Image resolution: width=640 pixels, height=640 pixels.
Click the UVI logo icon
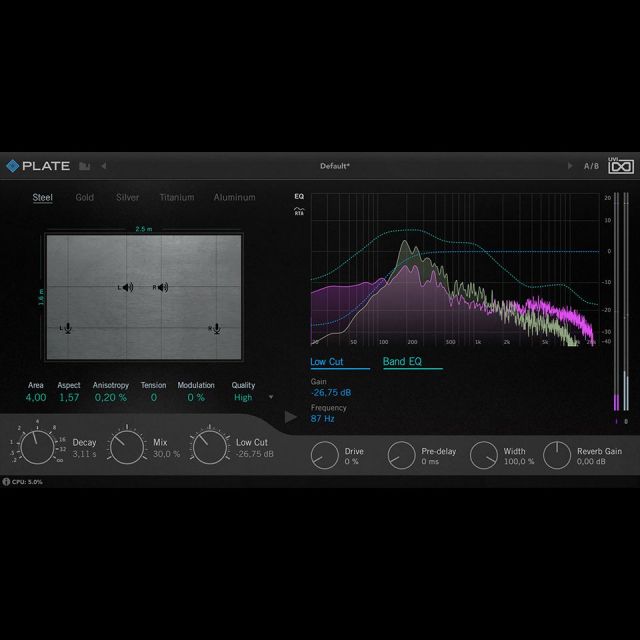pos(620,166)
